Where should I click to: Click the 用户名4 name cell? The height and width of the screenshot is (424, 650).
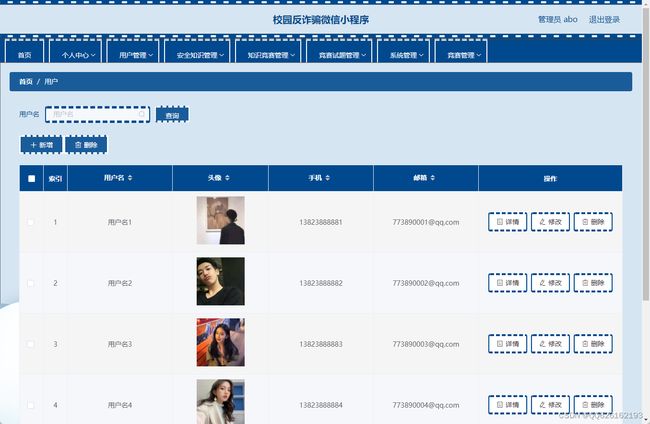(x=120, y=405)
